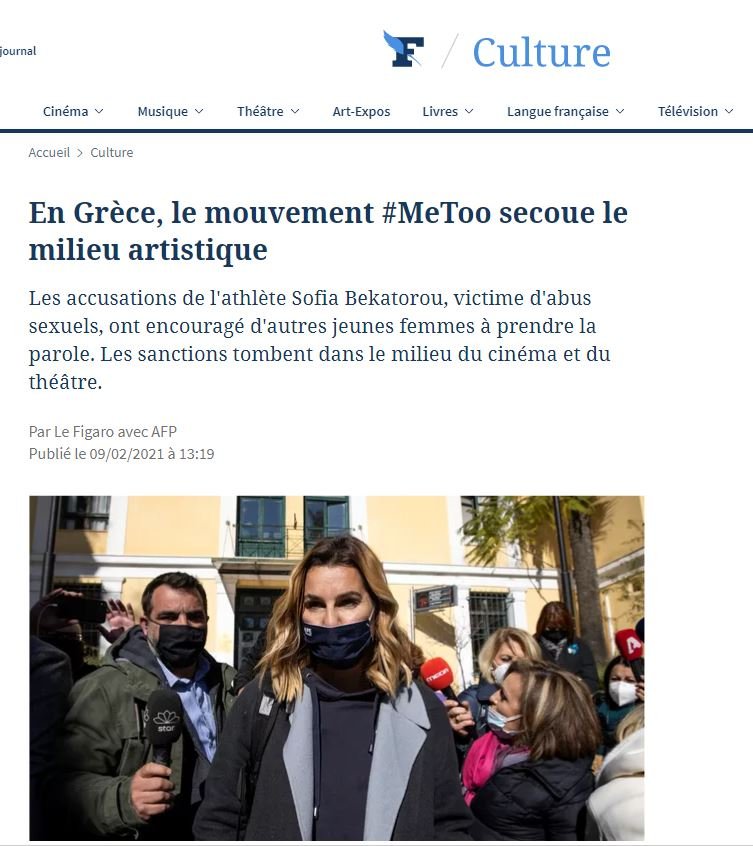Open the Culture section heading

click(542, 52)
